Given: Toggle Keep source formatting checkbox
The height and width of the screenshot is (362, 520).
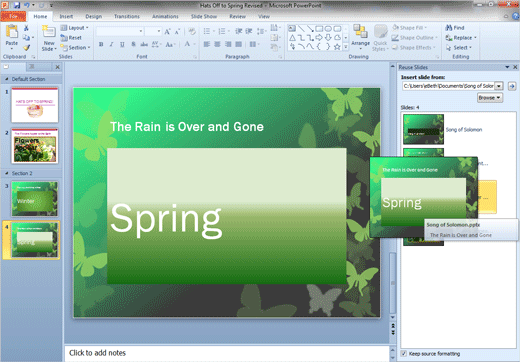Looking at the screenshot, I should [404, 354].
